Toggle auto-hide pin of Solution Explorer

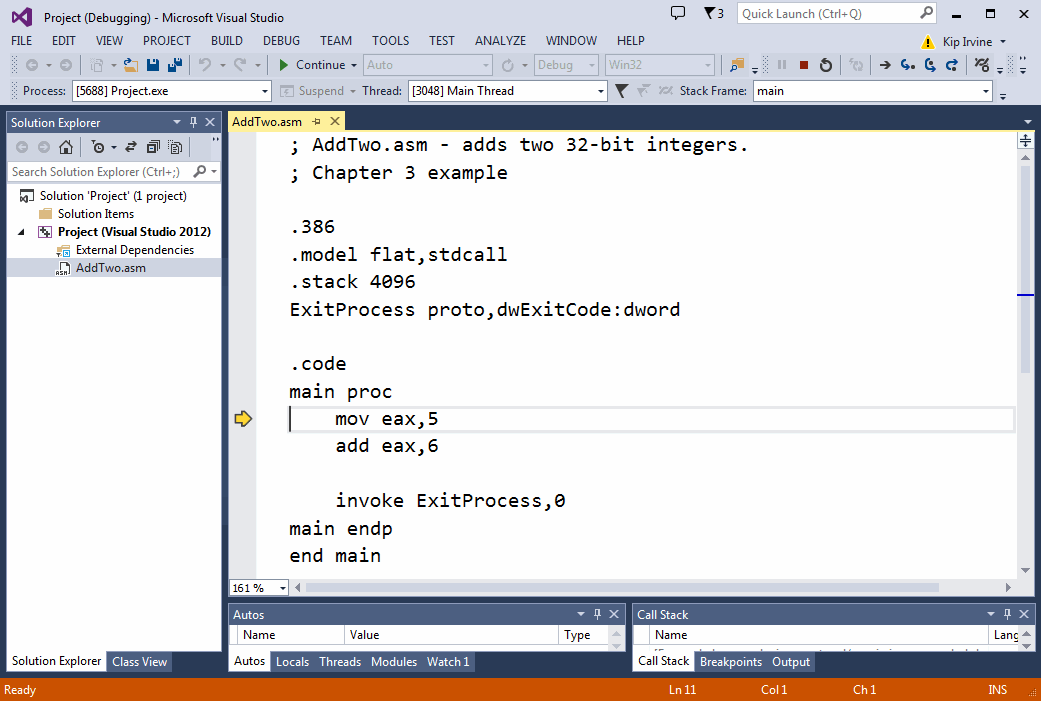point(193,122)
